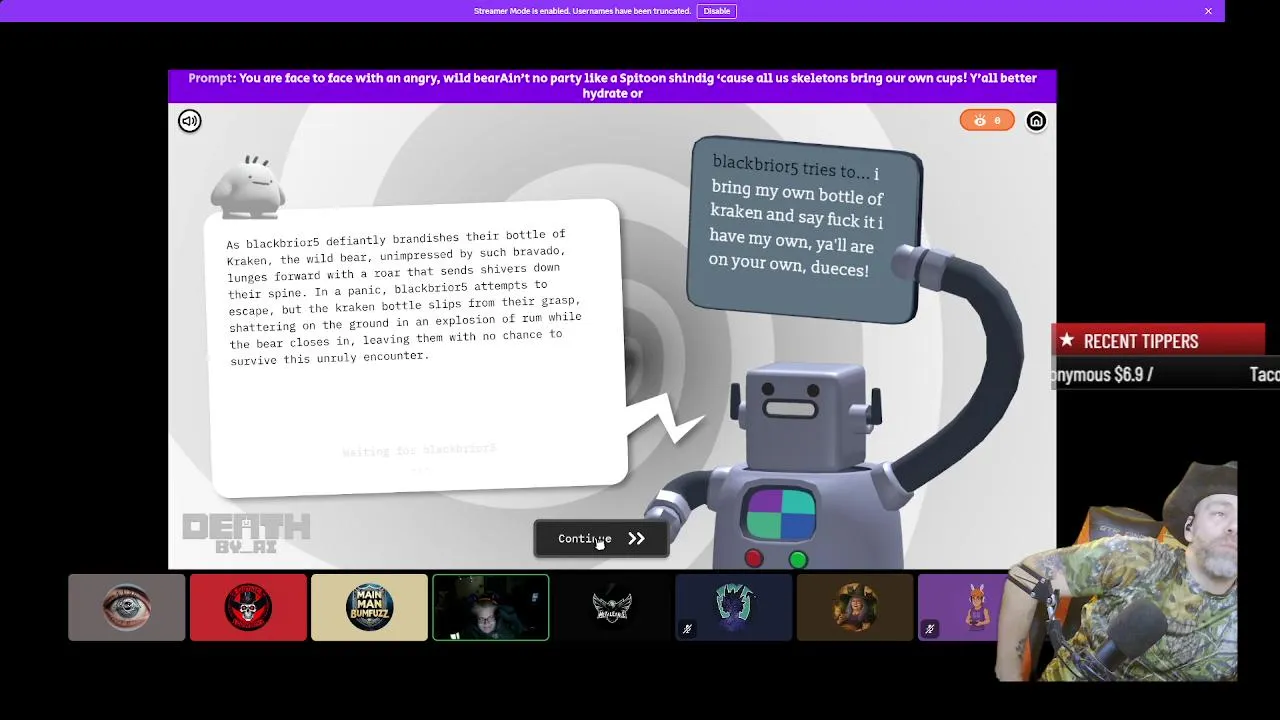
Task: Click 'Streamer Mode is enabled' message
Action: (582, 11)
